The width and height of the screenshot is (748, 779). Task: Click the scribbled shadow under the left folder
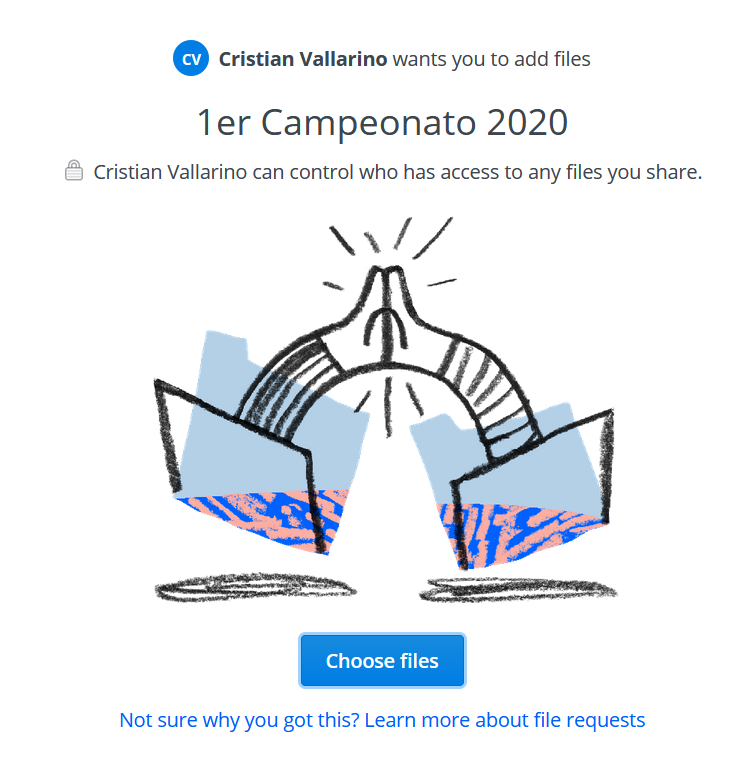[x=255, y=587]
